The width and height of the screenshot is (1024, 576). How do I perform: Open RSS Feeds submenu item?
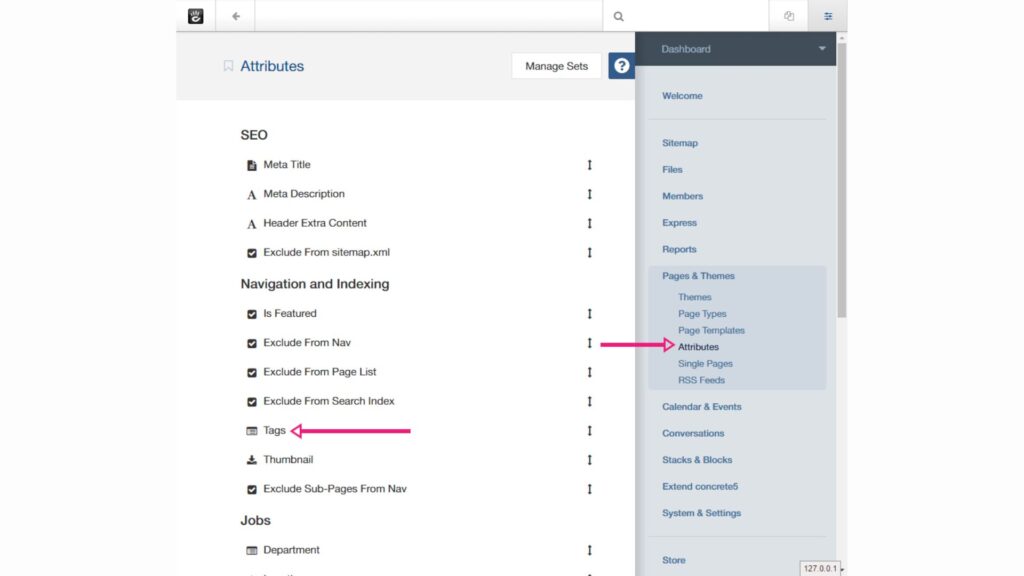[x=701, y=380]
